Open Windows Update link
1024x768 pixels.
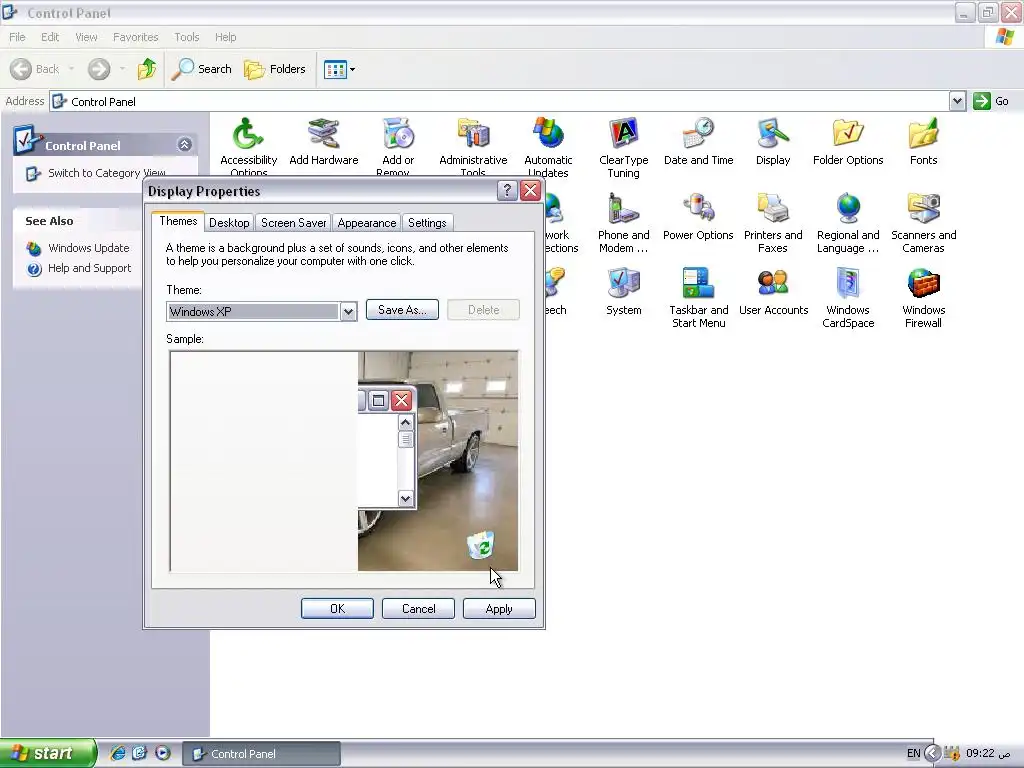pos(88,248)
